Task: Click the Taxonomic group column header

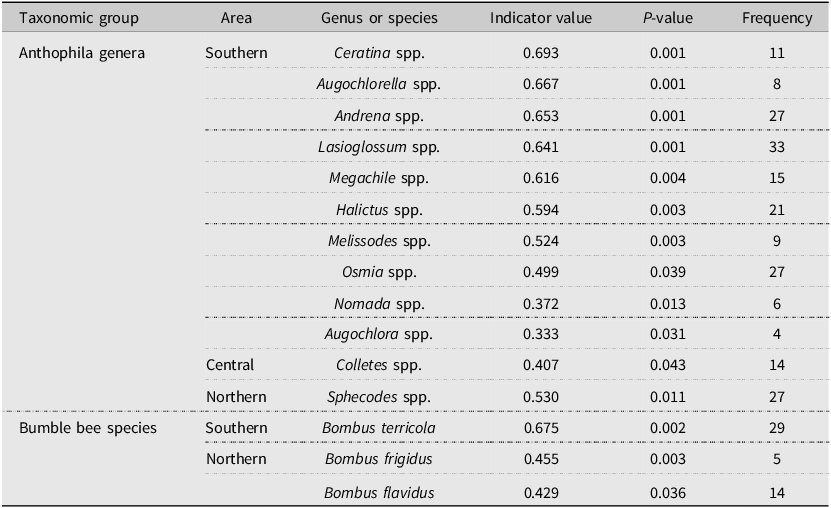Action: pyautogui.click(x=78, y=19)
